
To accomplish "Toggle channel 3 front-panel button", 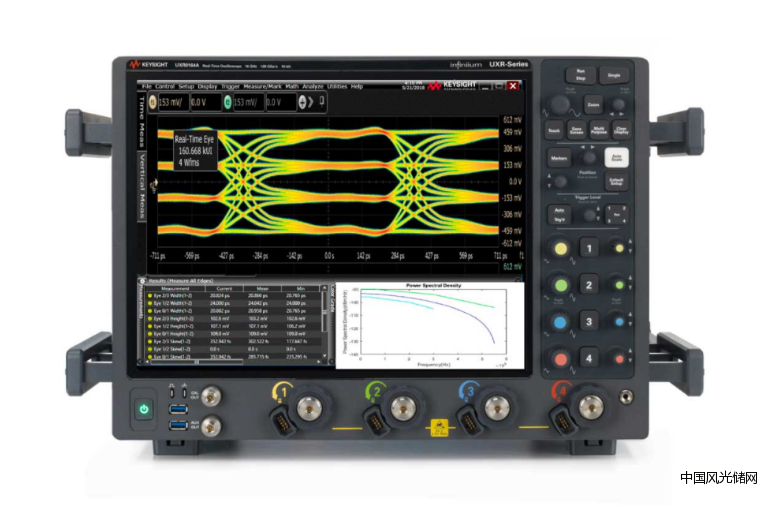I will [589, 321].
